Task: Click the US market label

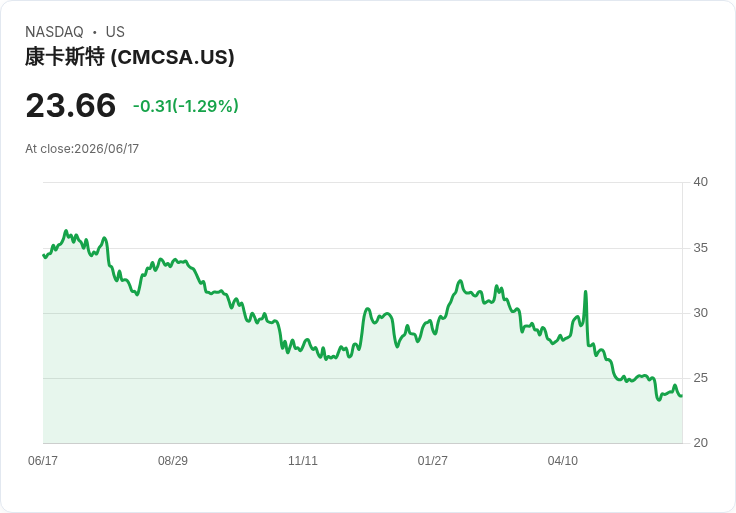Action: coord(115,32)
